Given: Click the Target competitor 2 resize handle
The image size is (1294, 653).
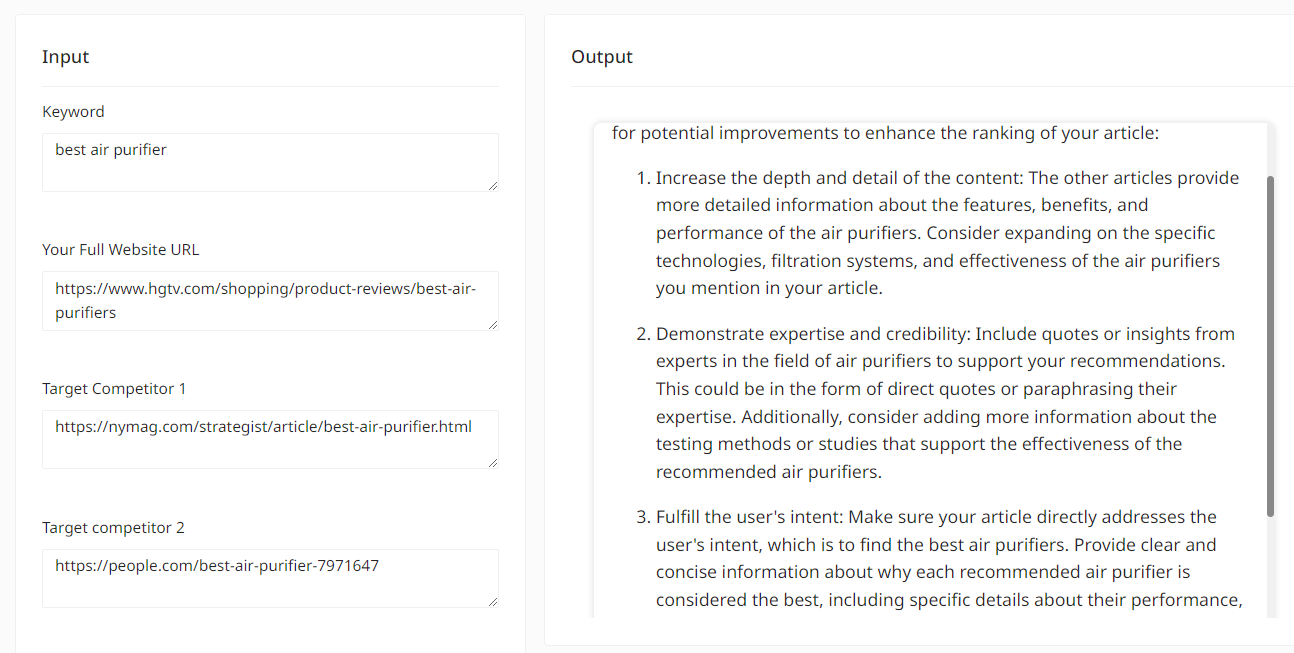Looking at the screenshot, I should pyautogui.click(x=494, y=604).
